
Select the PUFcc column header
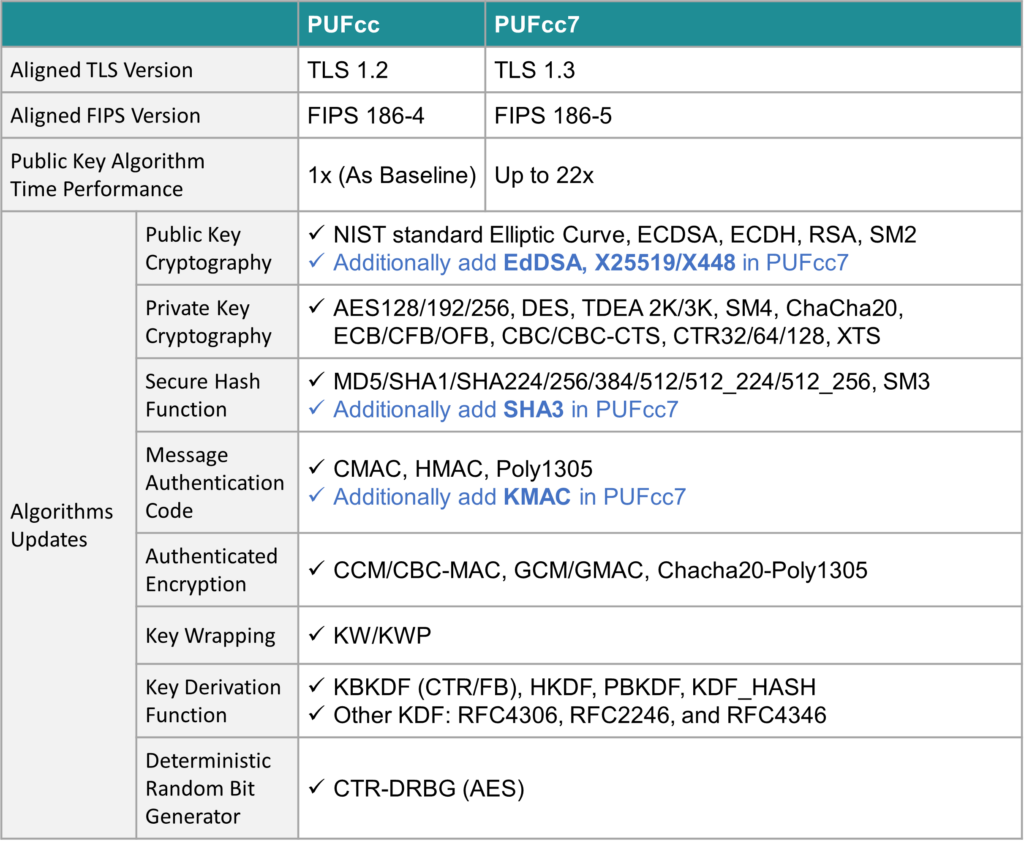click(x=344, y=25)
